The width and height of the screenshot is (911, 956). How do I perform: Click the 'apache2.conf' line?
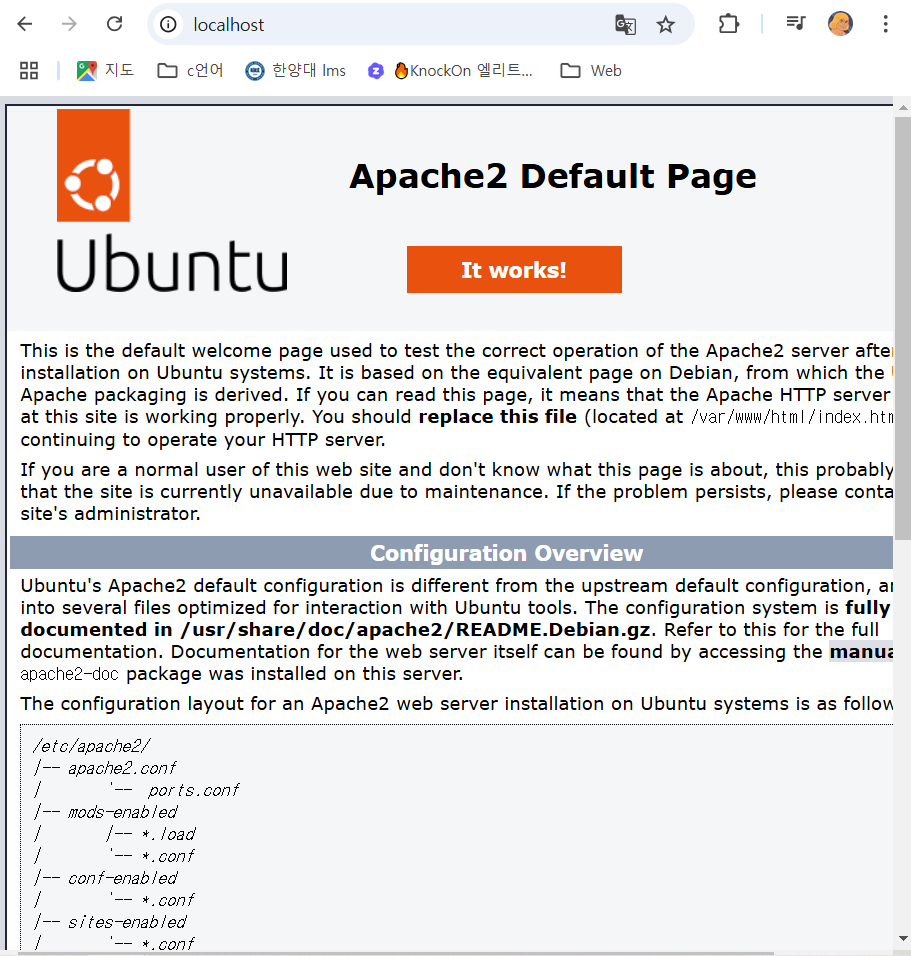point(122,768)
